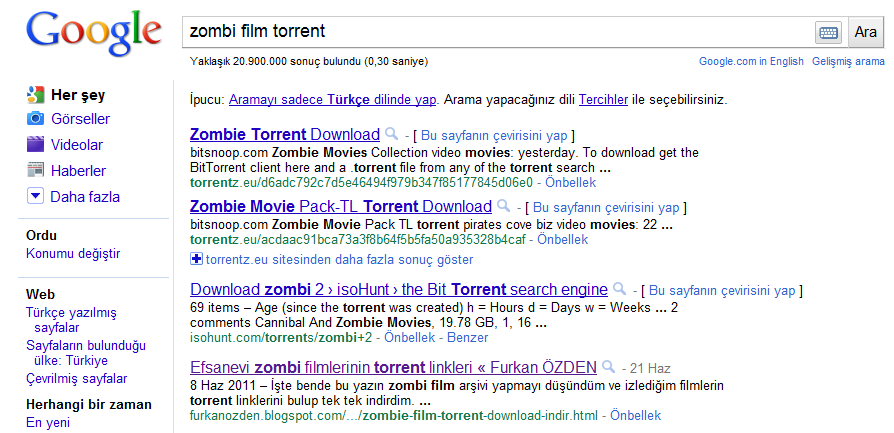The height and width of the screenshot is (433, 894).
Task: Select the Her şey colorful icon
Action: tap(35, 95)
